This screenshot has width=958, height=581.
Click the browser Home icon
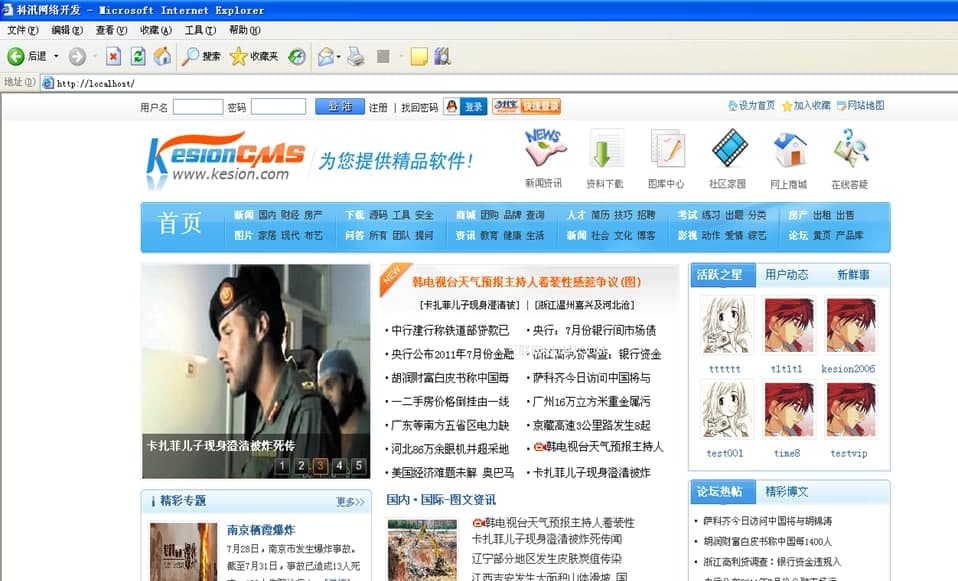161,56
